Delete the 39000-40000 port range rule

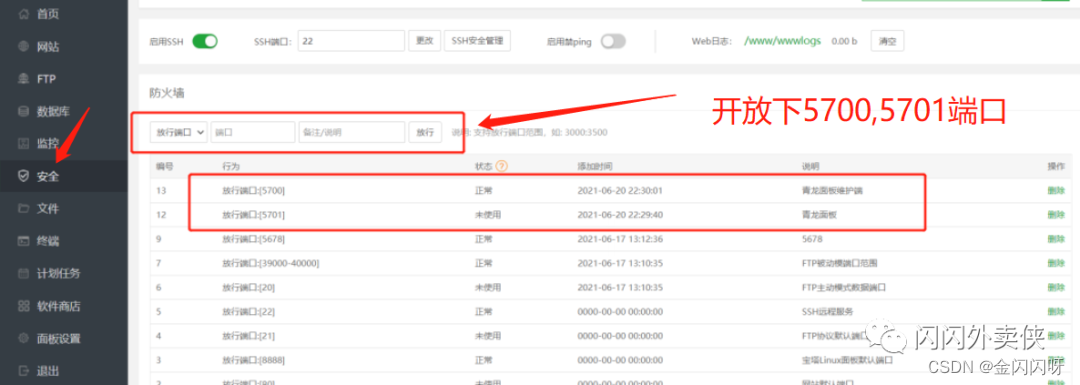1056,262
